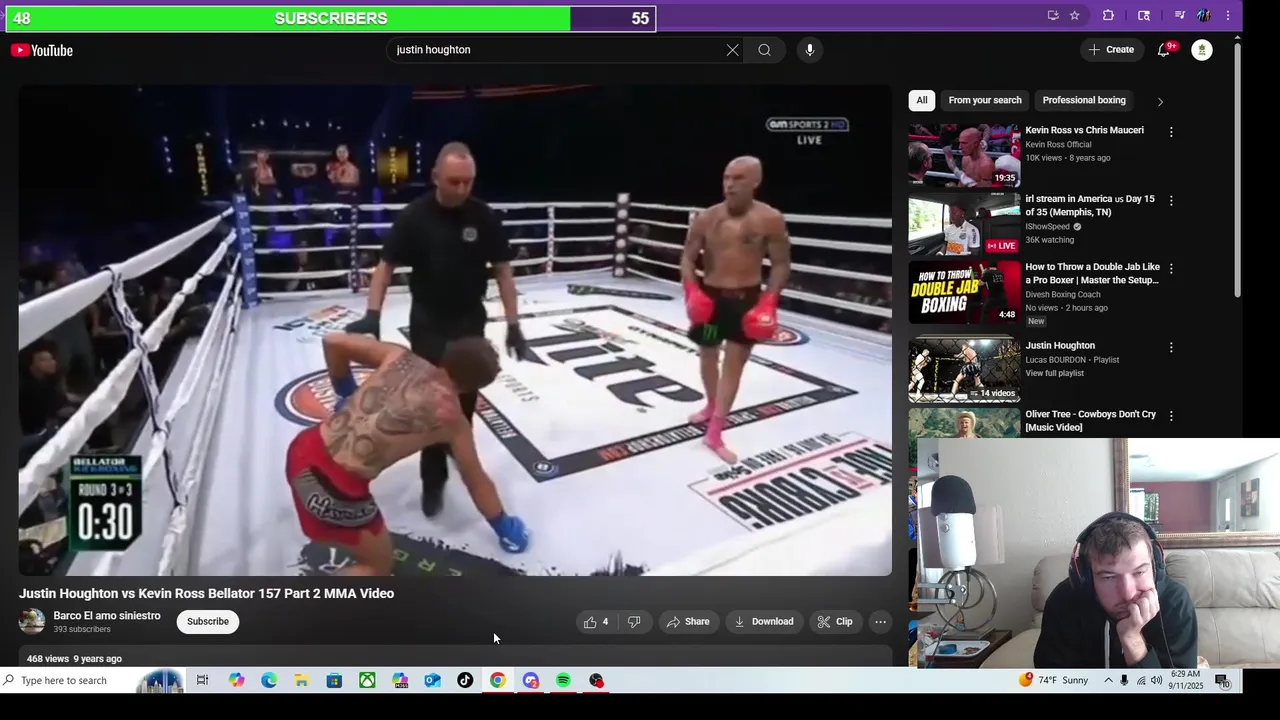The width and height of the screenshot is (1280, 720).
Task: Switch to Chrome on taskbar
Action: pos(498,681)
